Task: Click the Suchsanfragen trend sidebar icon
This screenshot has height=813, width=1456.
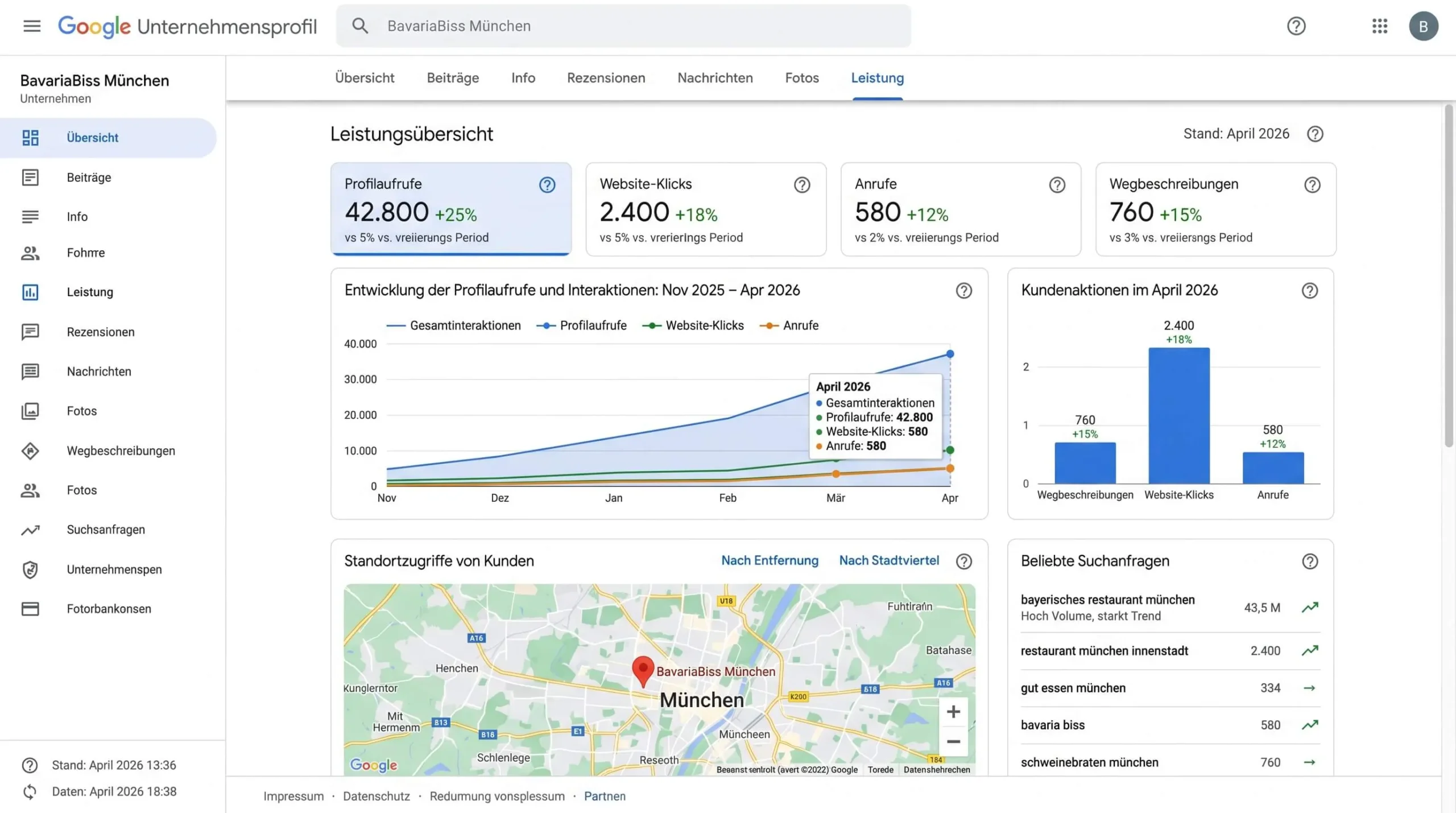Action: (x=30, y=530)
